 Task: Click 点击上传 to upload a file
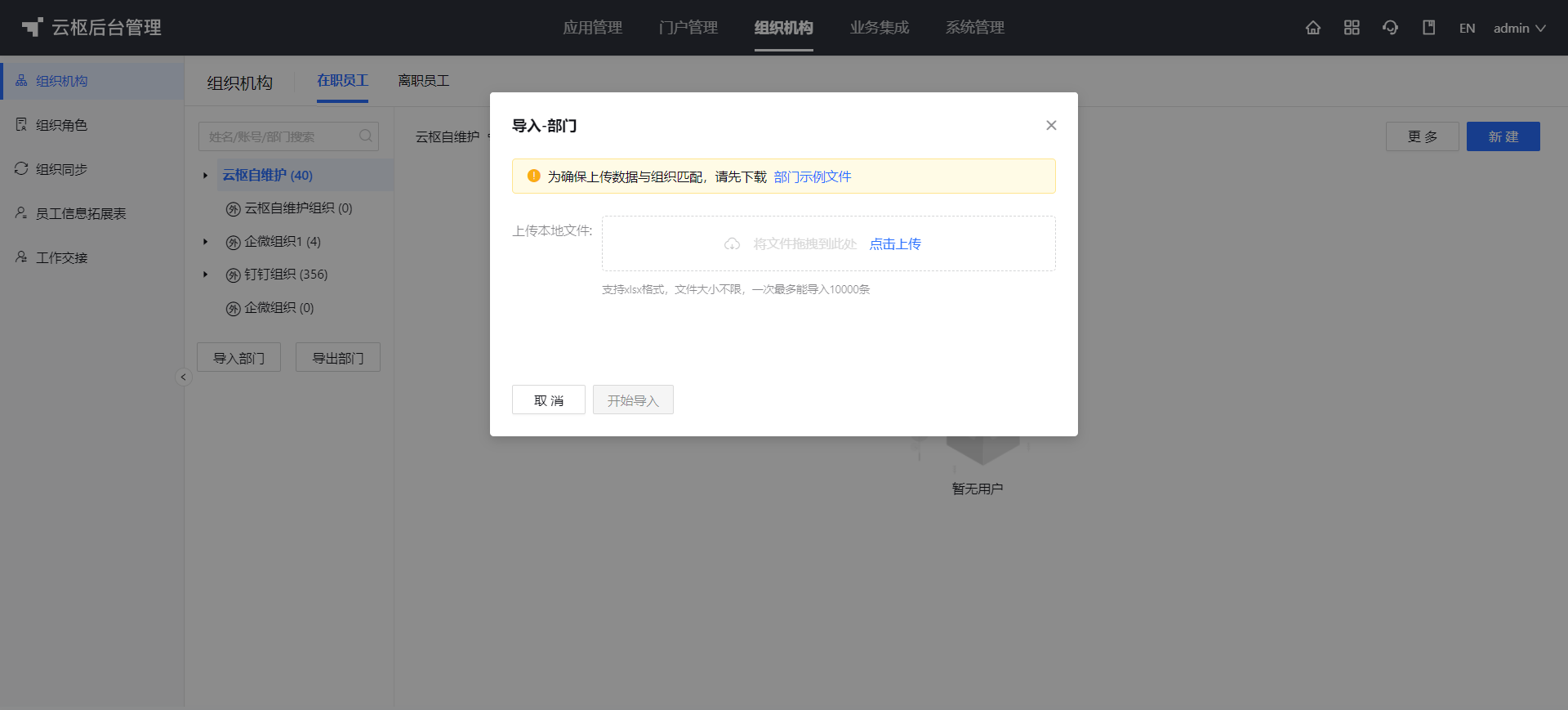895,243
